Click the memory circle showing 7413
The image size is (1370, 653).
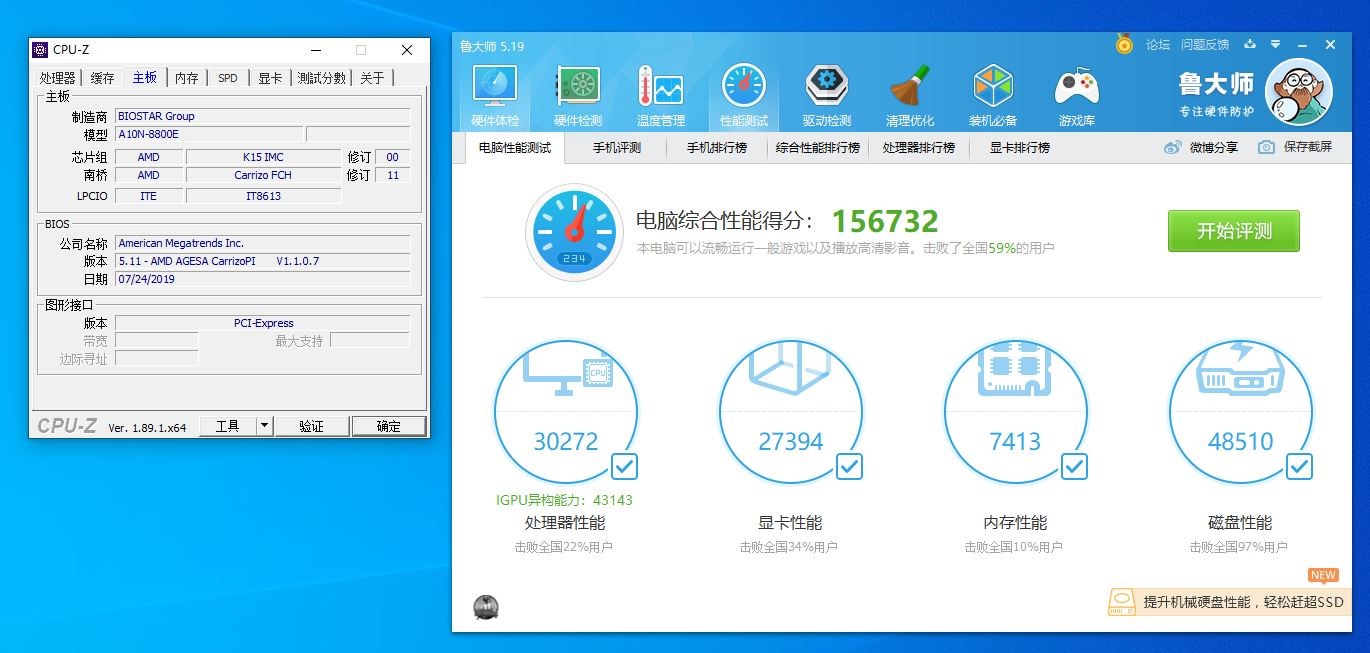click(x=1015, y=411)
